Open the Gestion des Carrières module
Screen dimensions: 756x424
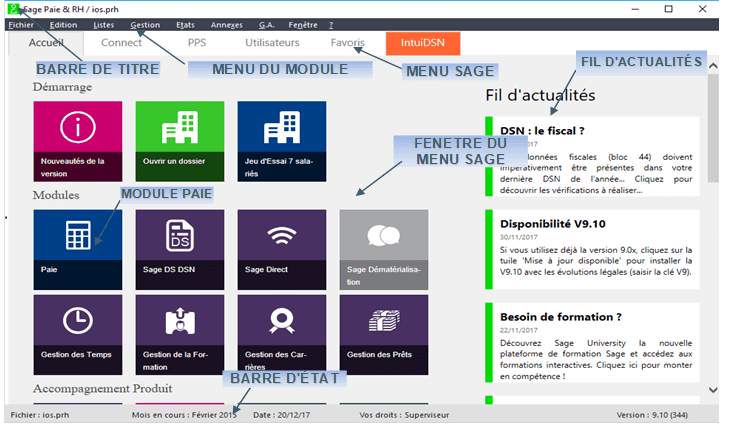coord(282,335)
